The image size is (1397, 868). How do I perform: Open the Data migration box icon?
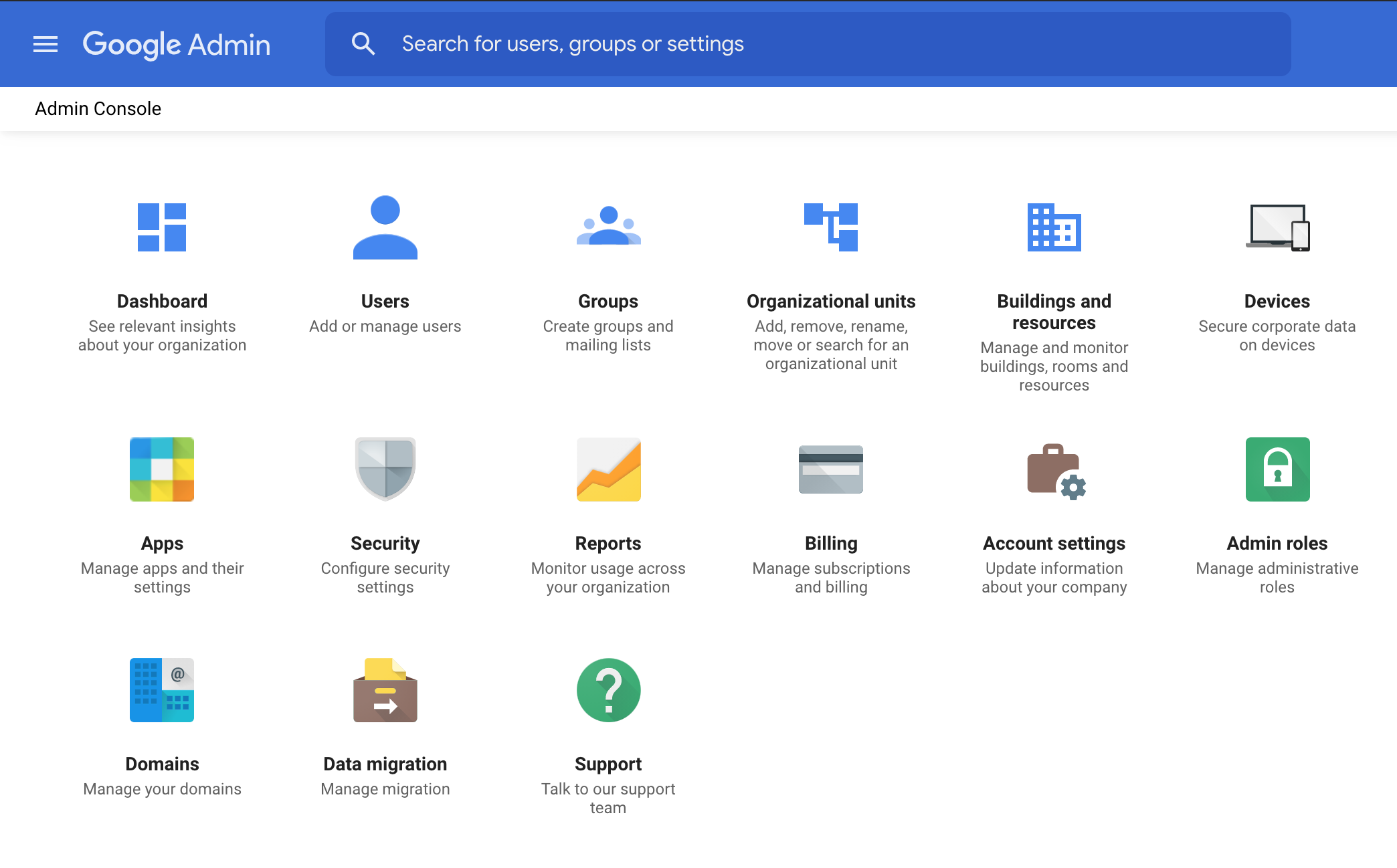pyautogui.click(x=385, y=690)
